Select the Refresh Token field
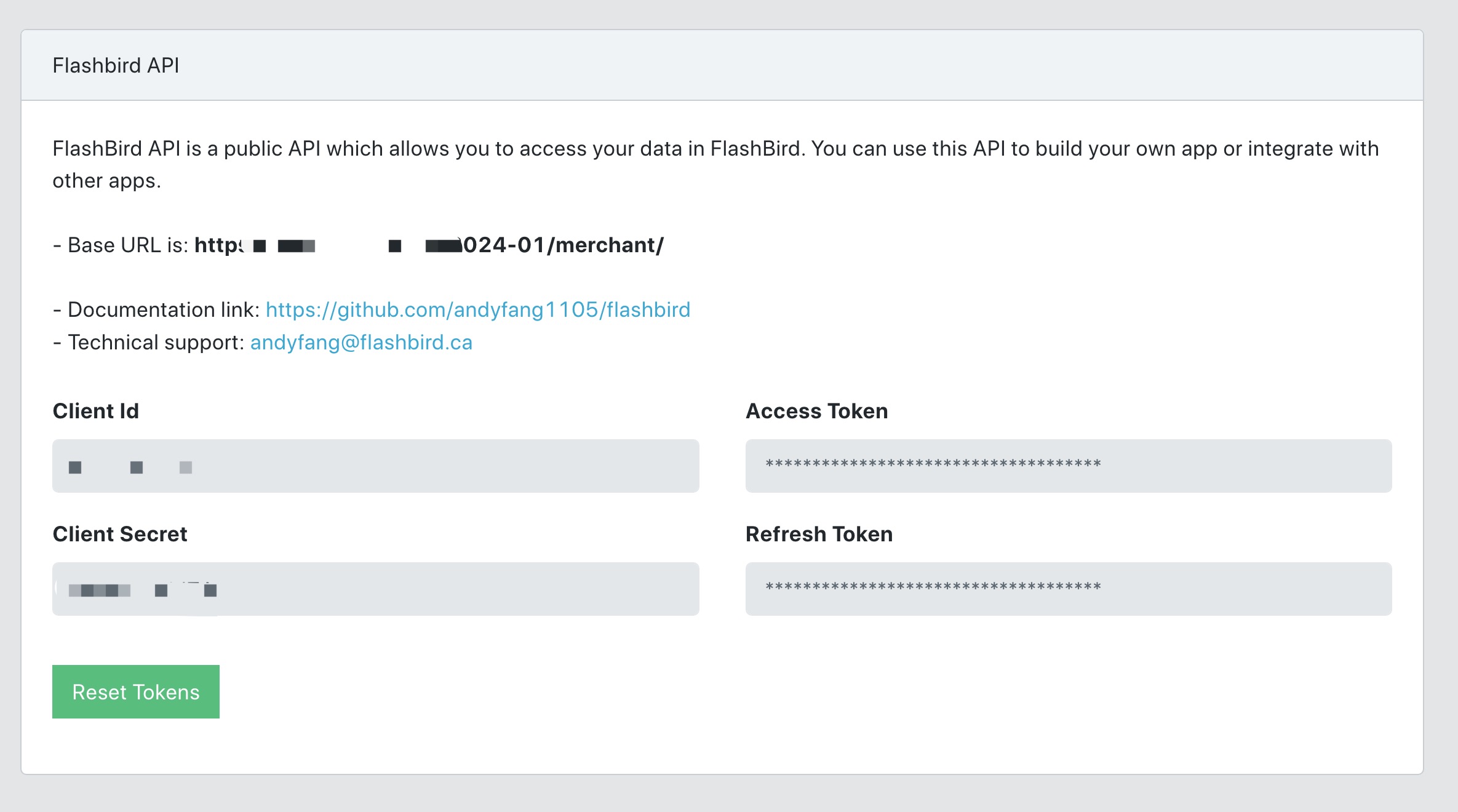 coord(1069,589)
